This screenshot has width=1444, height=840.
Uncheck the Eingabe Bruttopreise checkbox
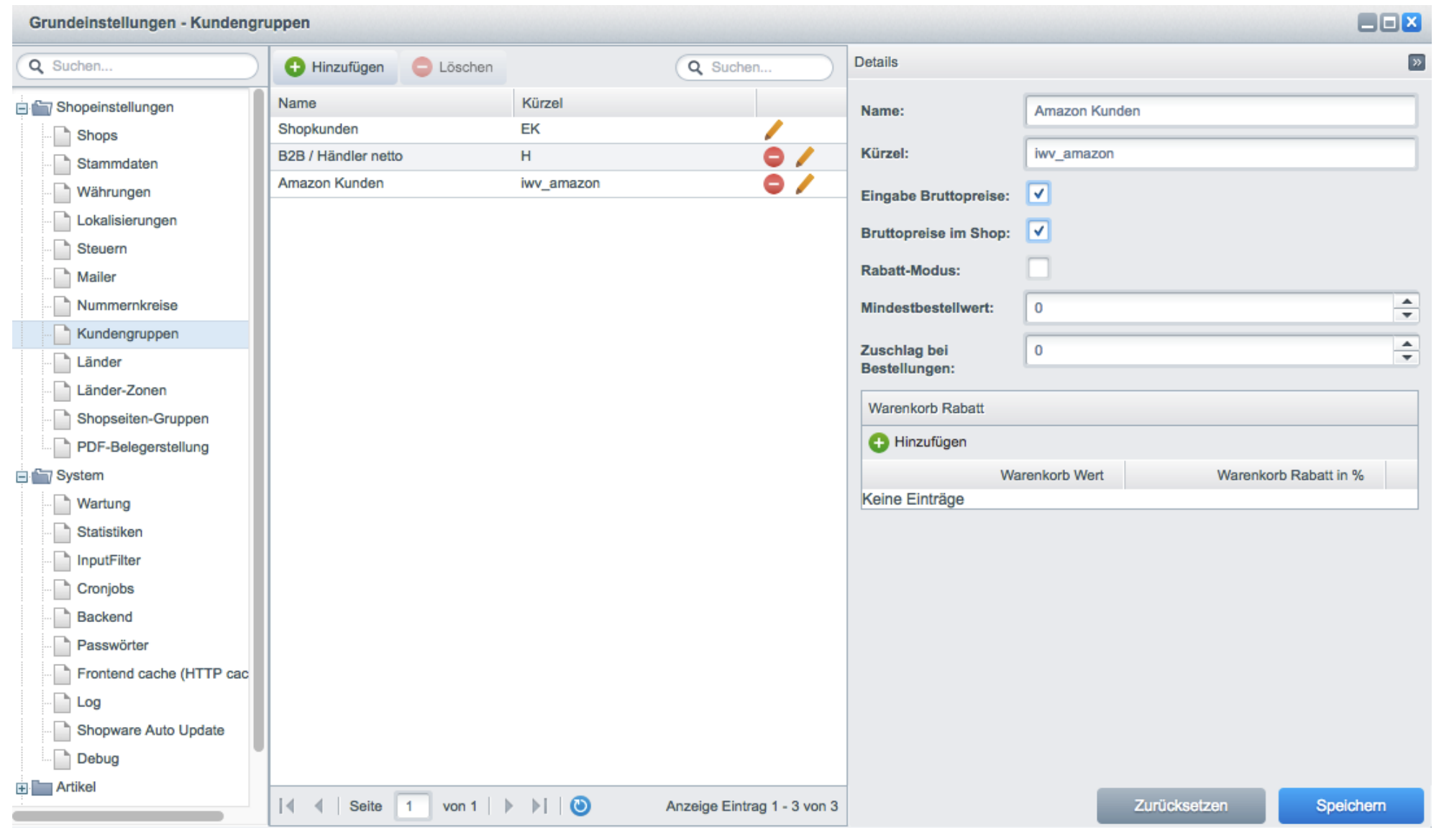pyautogui.click(x=1038, y=194)
